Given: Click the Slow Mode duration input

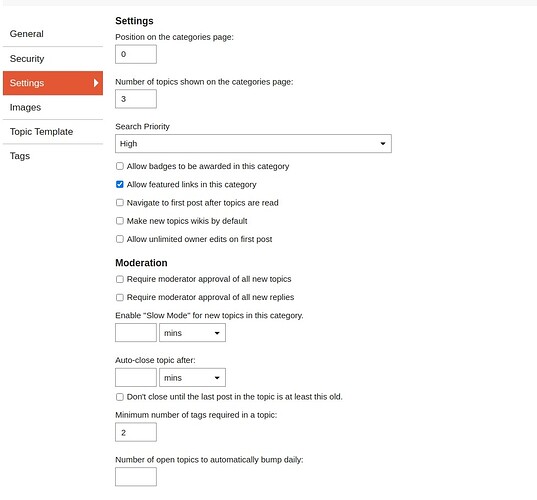Looking at the screenshot, I should (136, 333).
